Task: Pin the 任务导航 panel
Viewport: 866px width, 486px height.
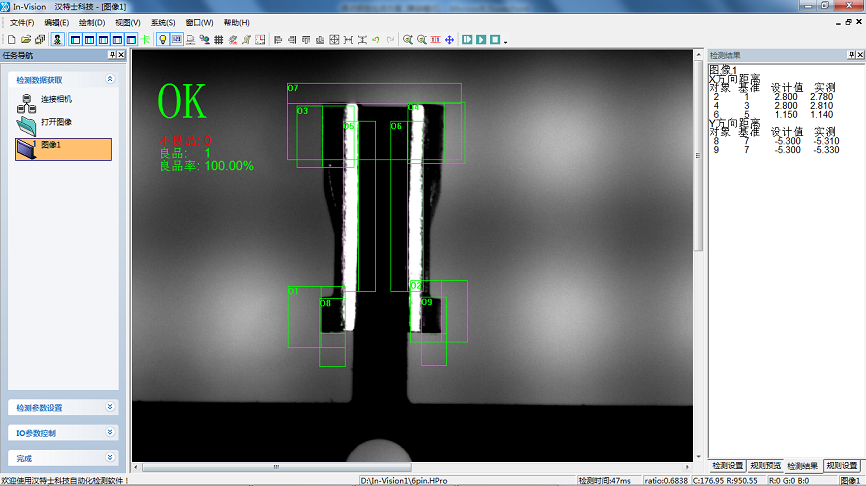Action: 111,55
